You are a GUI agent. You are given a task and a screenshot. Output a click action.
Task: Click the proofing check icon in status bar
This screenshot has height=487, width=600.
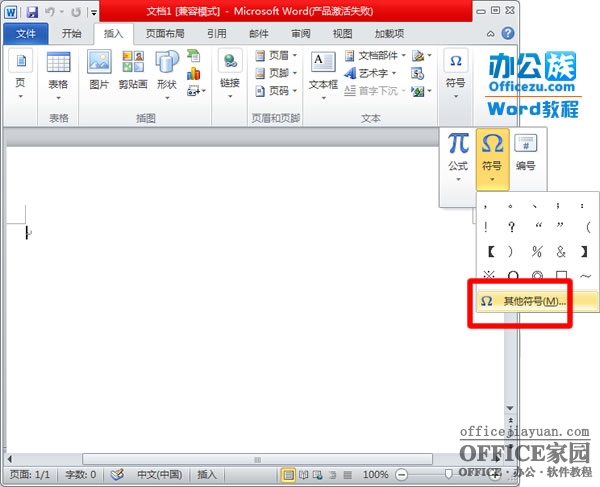(x=117, y=475)
